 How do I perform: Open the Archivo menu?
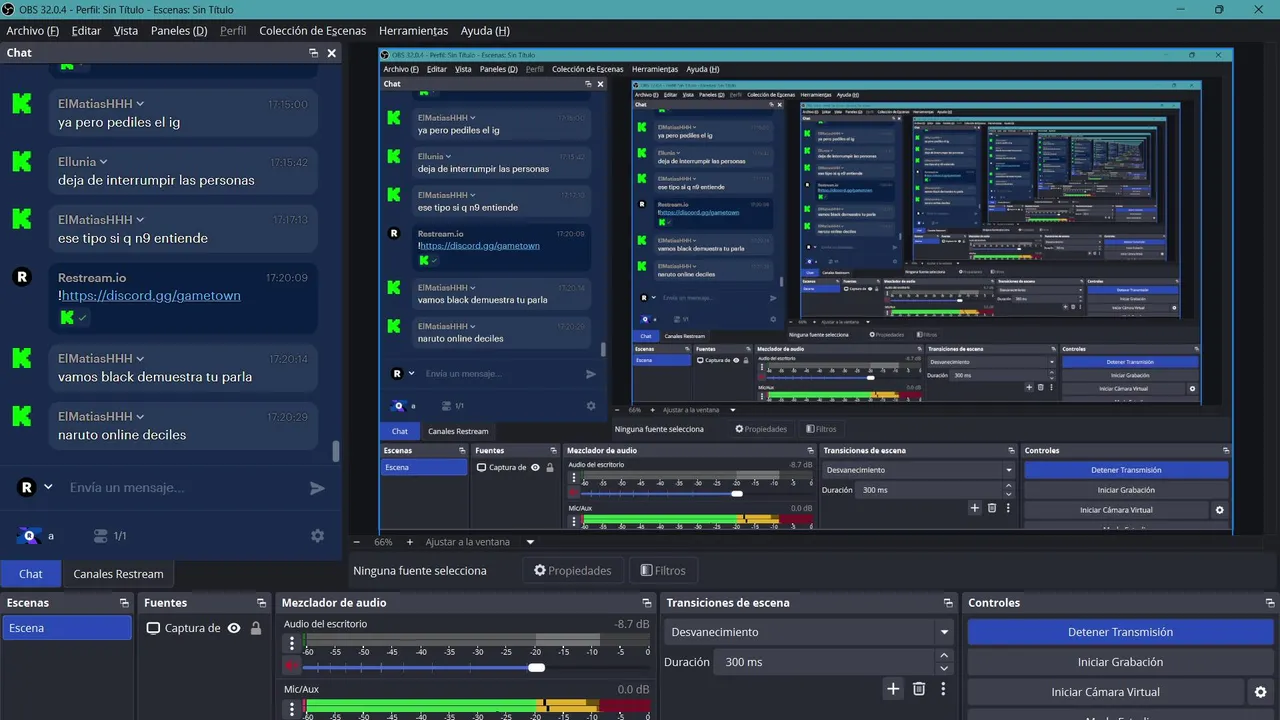pos(32,31)
